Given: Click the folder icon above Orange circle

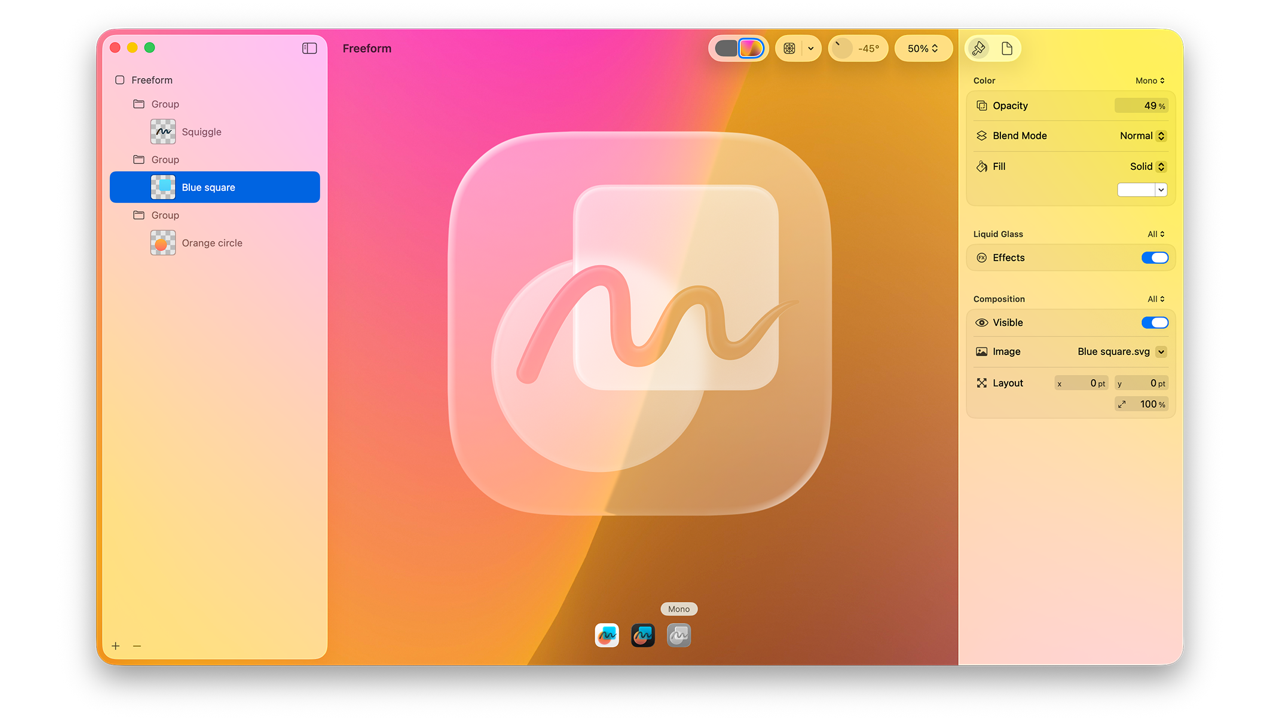Looking at the screenshot, I should [139, 215].
